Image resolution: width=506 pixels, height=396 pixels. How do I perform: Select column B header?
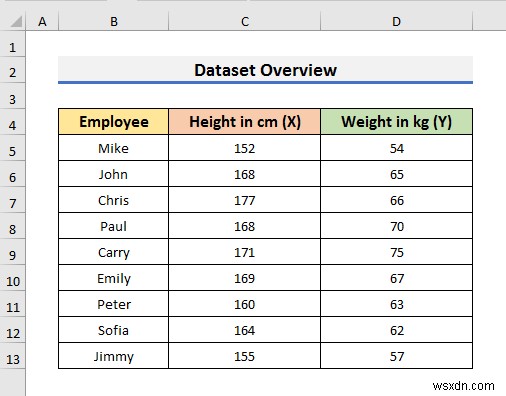(114, 22)
